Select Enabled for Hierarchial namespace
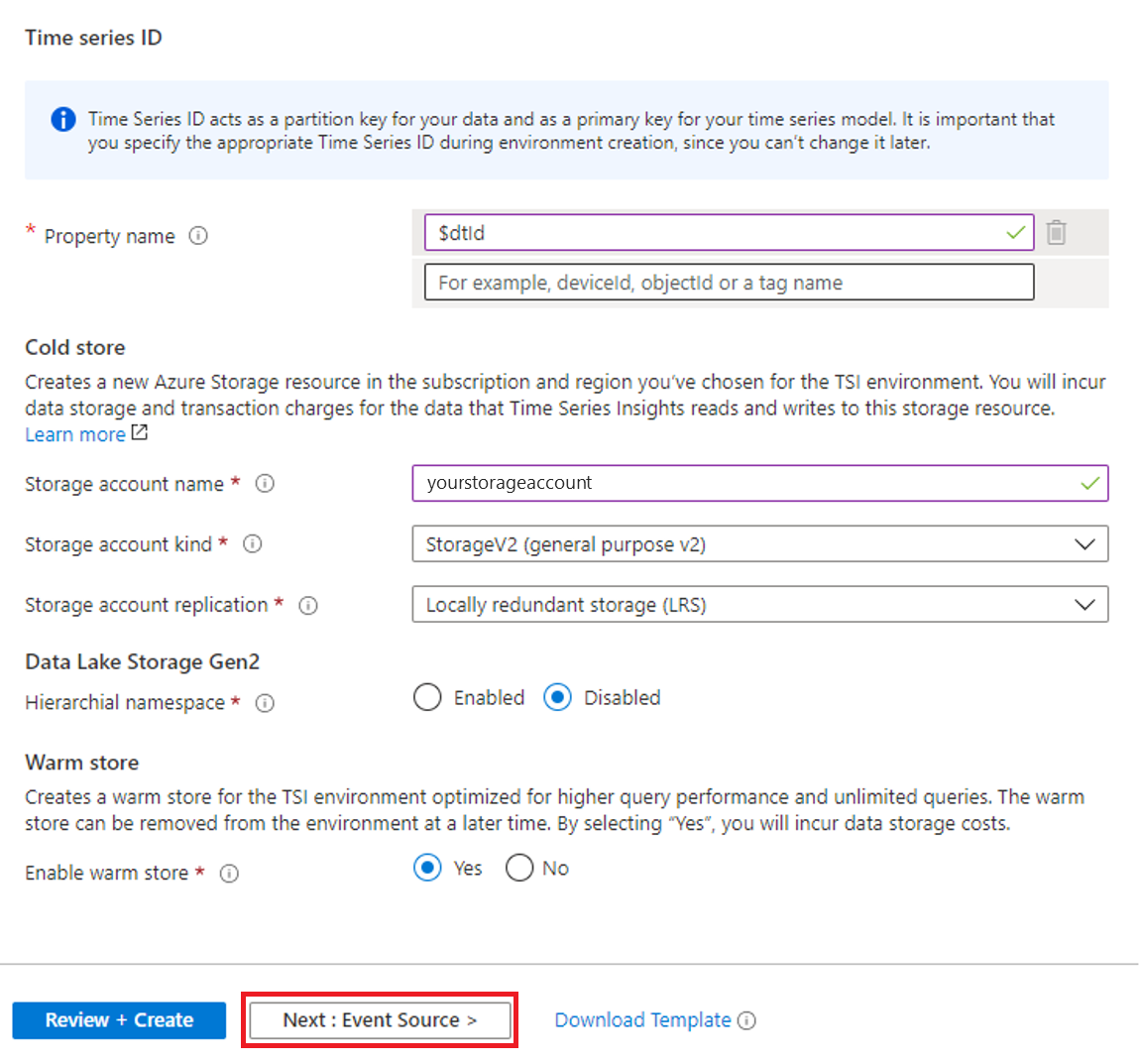Image resolution: width=1140 pixels, height=1064 pixels. [x=427, y=697]
